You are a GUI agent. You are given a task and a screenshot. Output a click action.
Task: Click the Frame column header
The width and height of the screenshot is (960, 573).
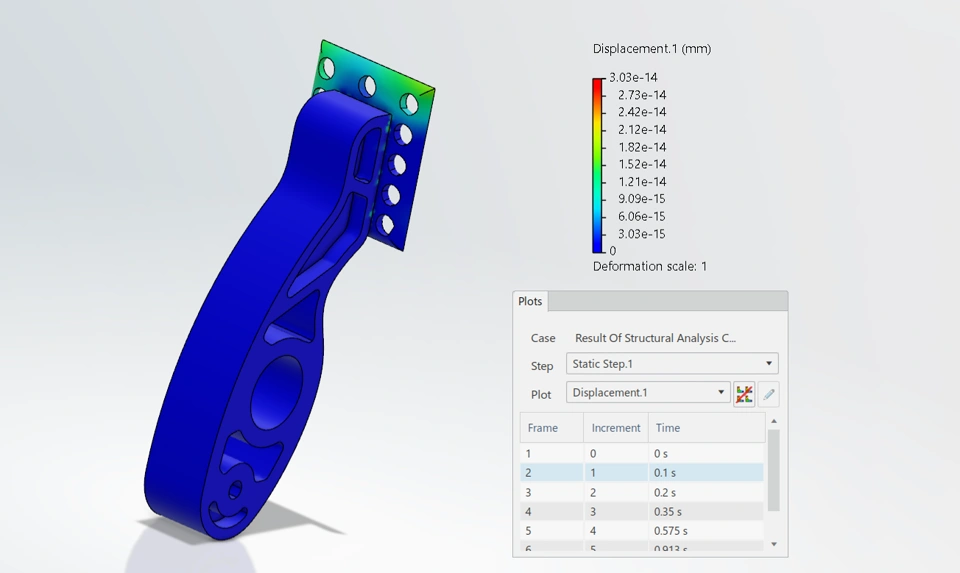[x=552, y=428]
